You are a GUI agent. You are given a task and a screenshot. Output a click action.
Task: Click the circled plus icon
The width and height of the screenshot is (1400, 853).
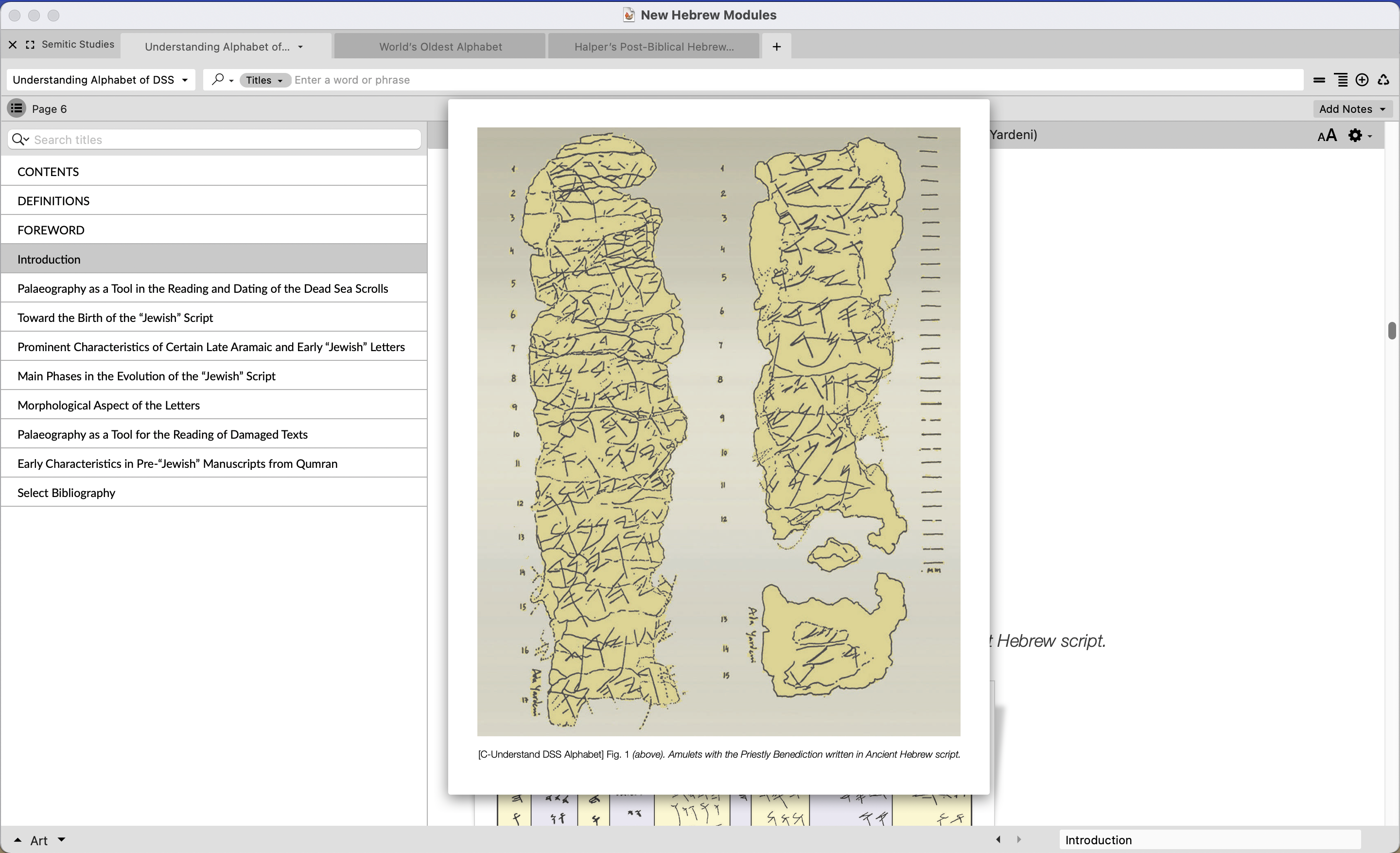pos(1362,80)
